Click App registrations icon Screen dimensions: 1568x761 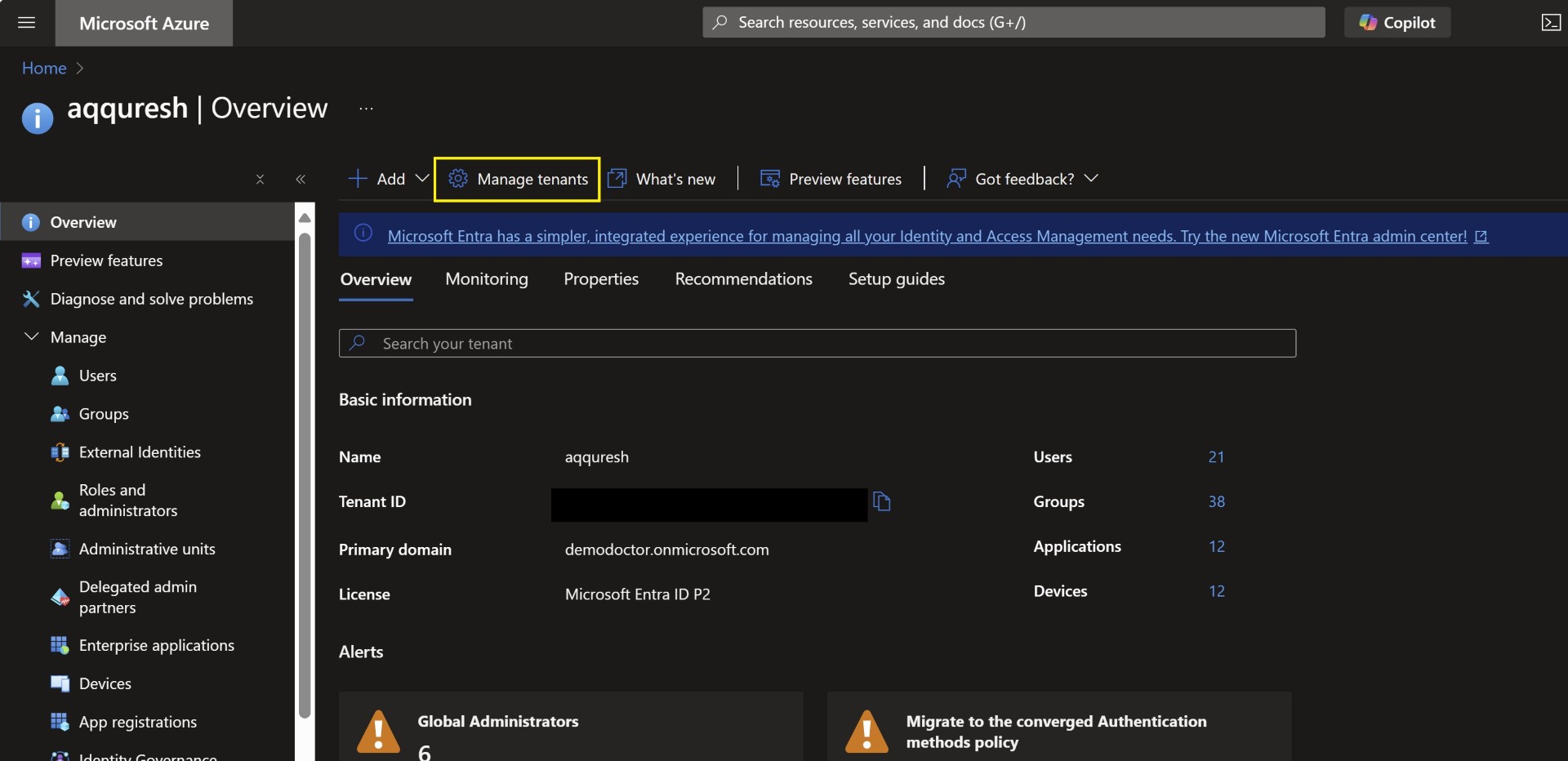coord(60,722)
